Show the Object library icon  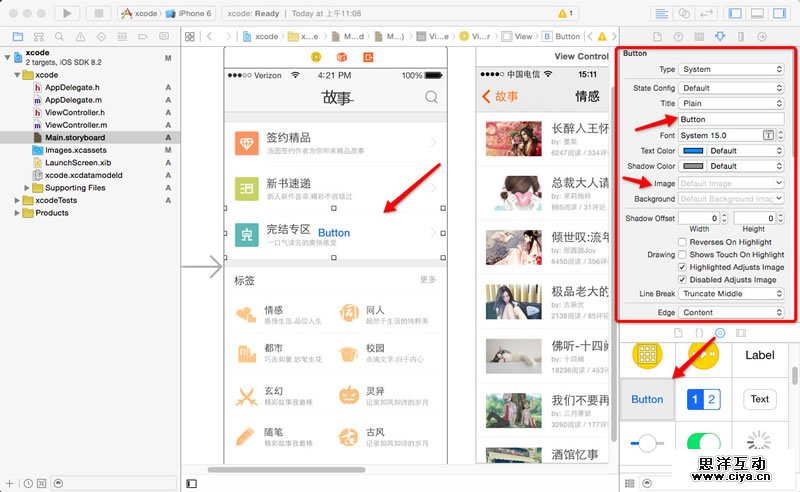point(720,333)
